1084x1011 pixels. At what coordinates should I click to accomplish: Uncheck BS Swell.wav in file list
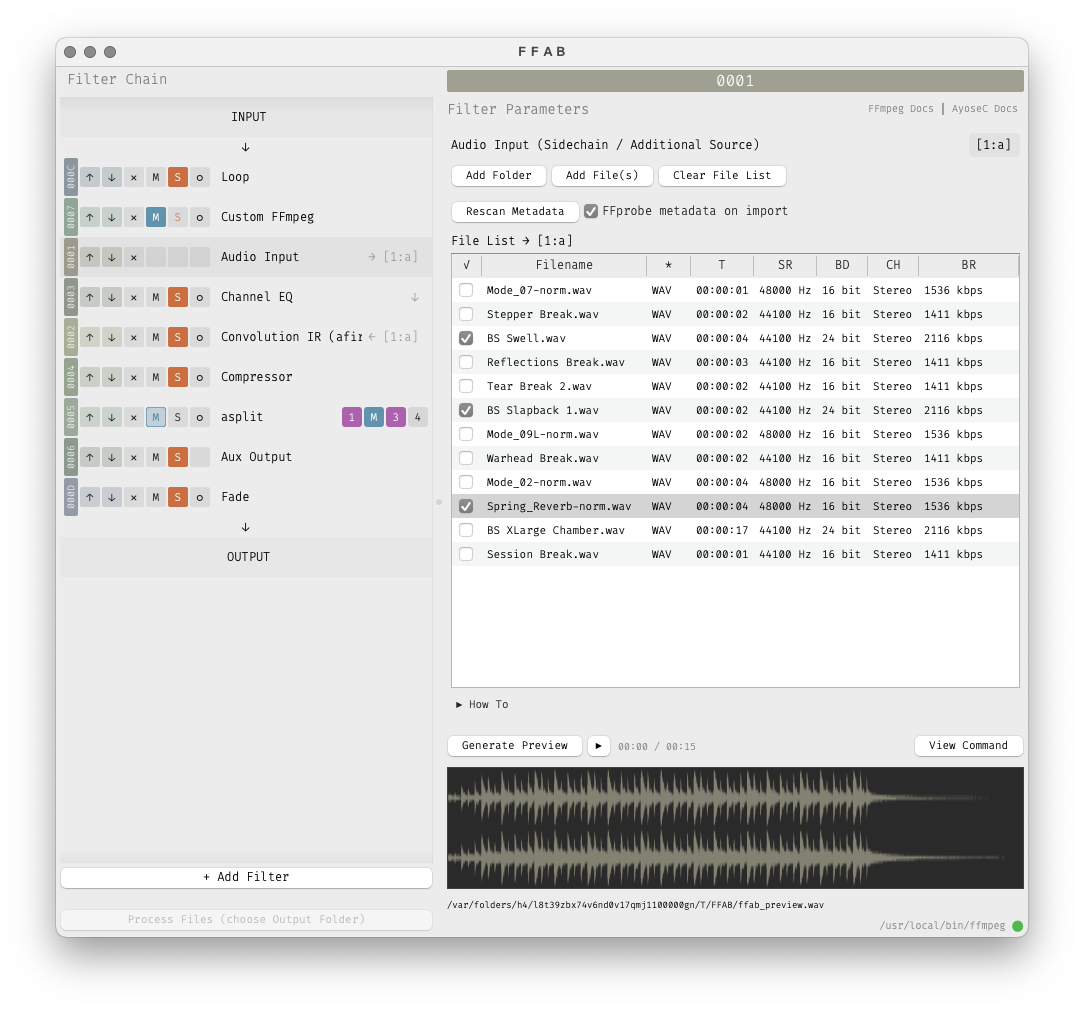click(466, 338)
